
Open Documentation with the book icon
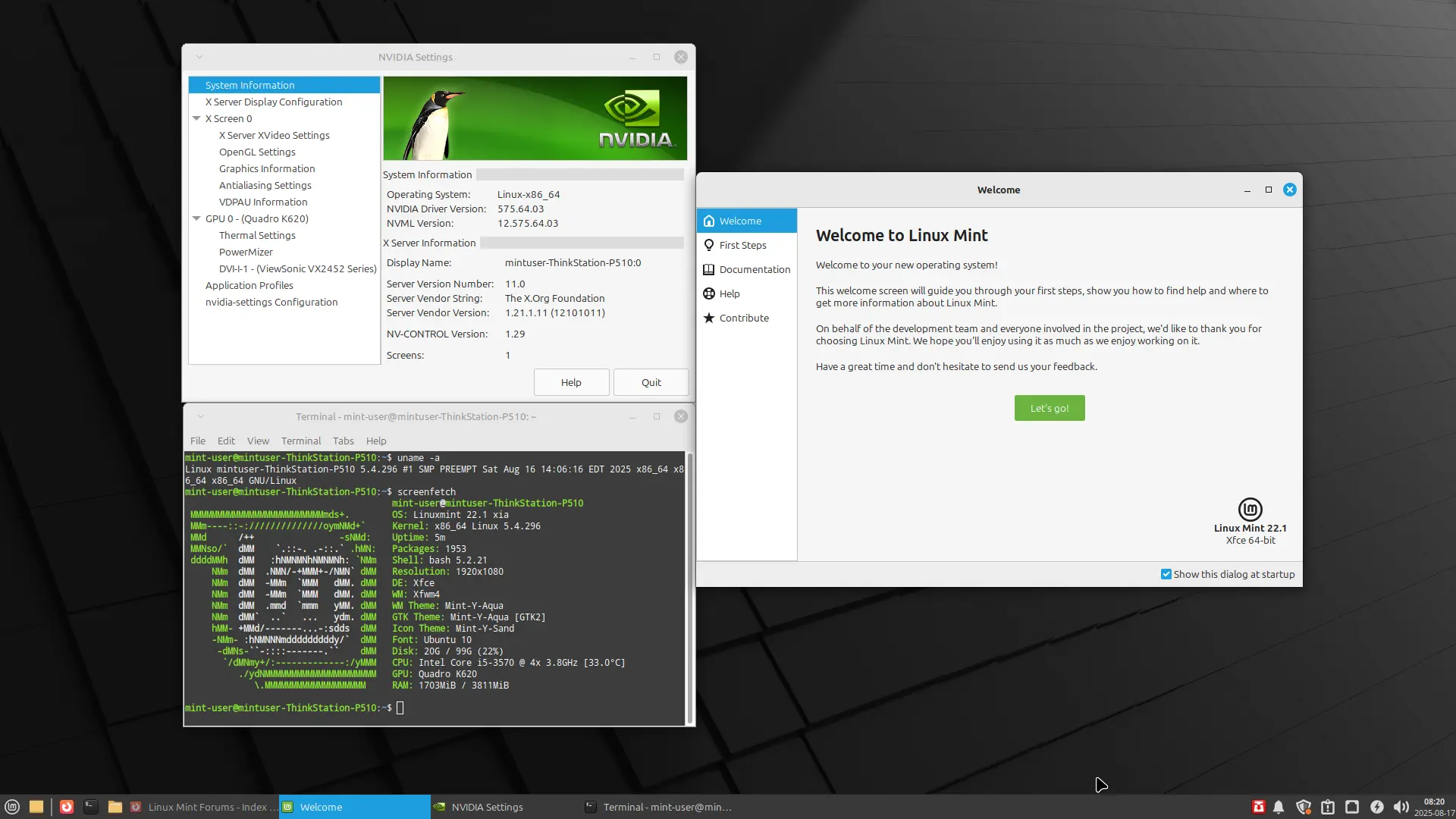coord(747,269)
